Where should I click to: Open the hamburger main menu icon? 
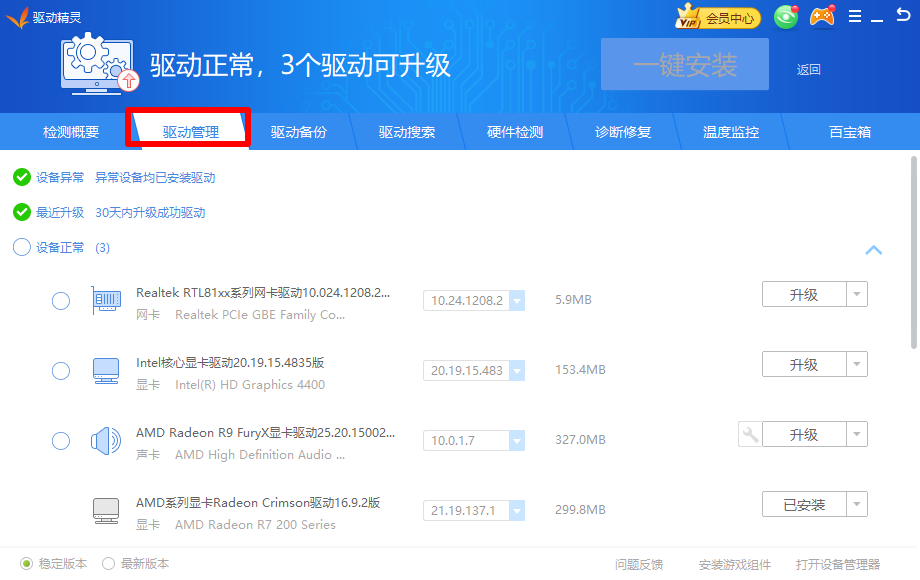[855, 17]
